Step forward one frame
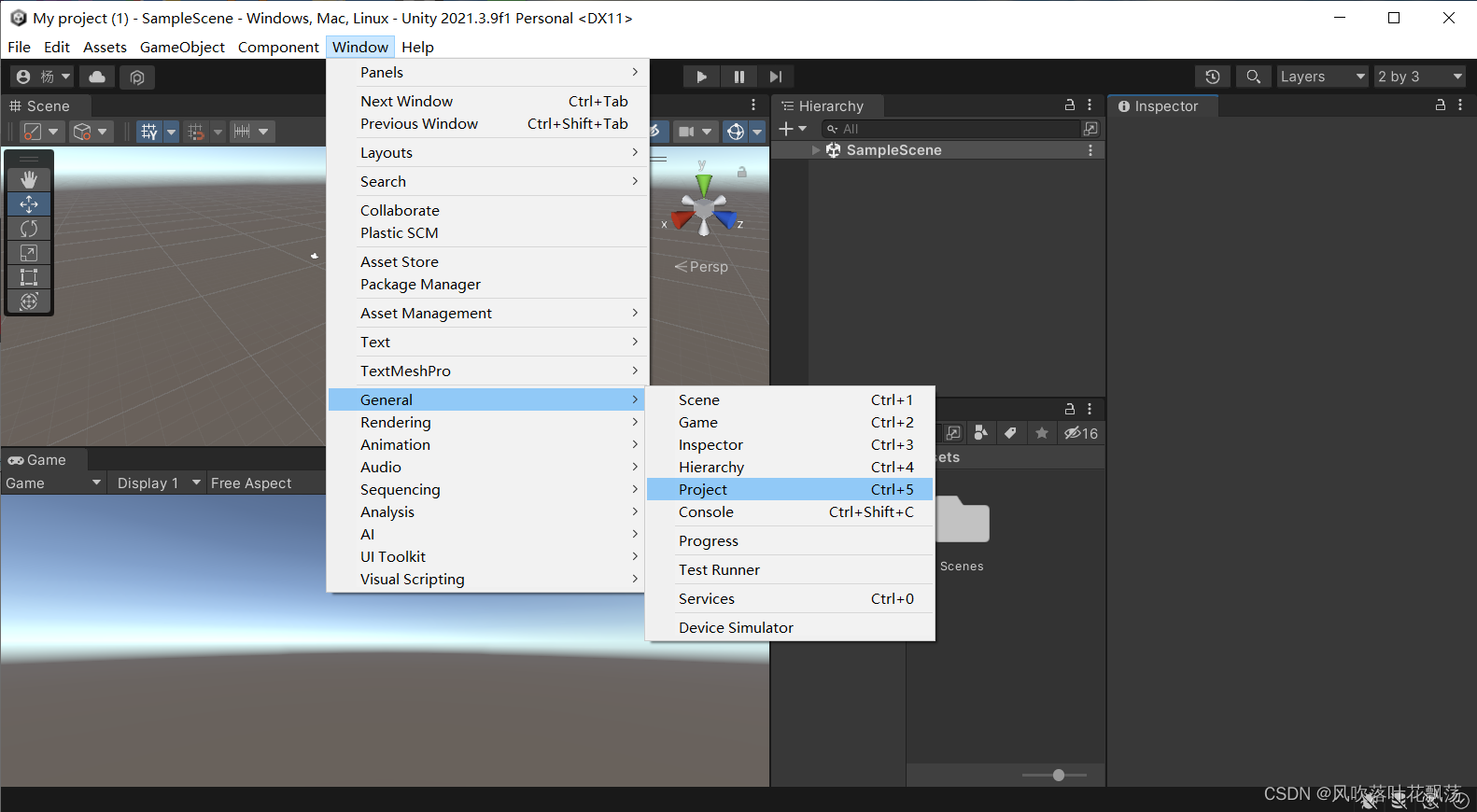 coord(776,77)
